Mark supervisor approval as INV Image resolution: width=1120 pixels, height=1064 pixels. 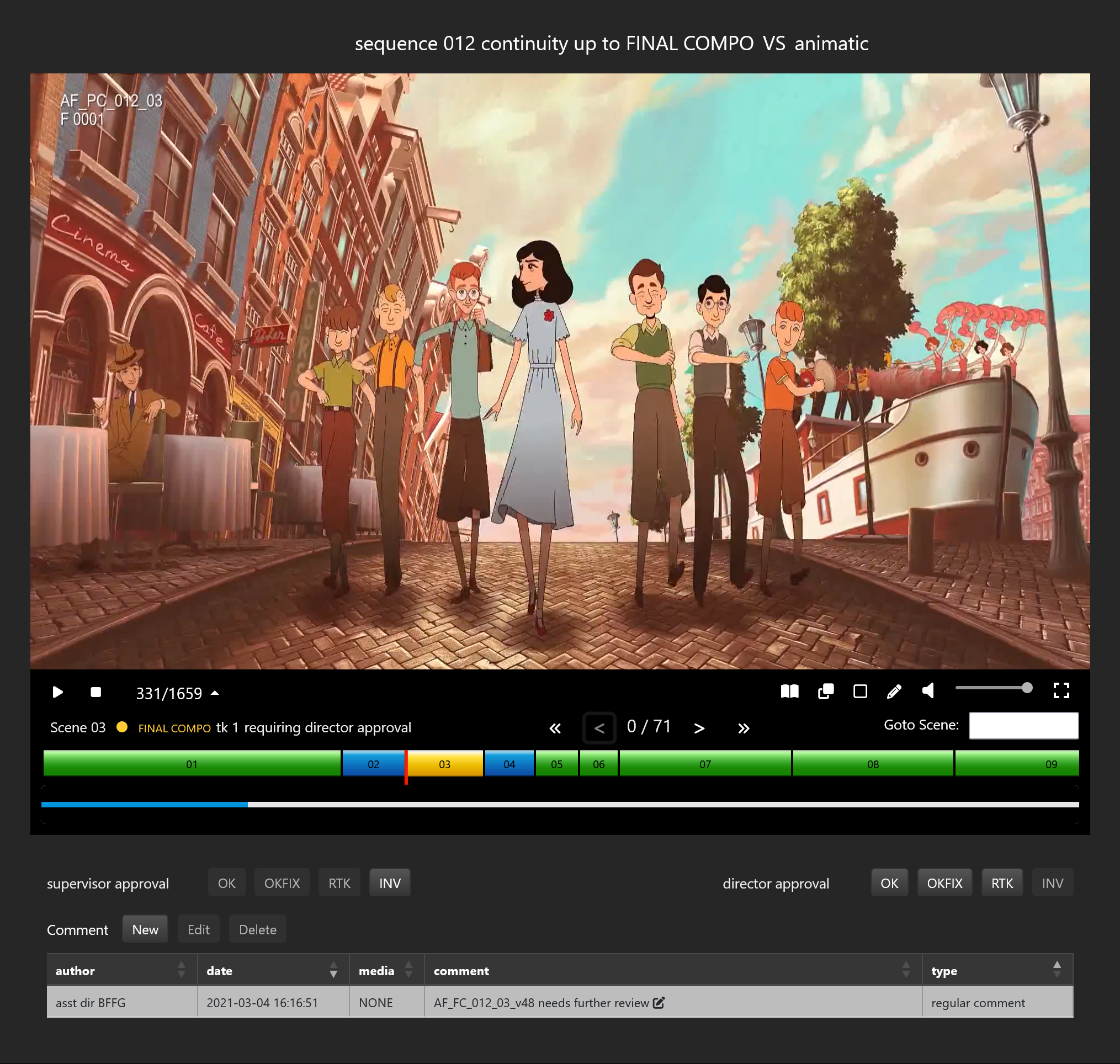(x=389, y=883)
